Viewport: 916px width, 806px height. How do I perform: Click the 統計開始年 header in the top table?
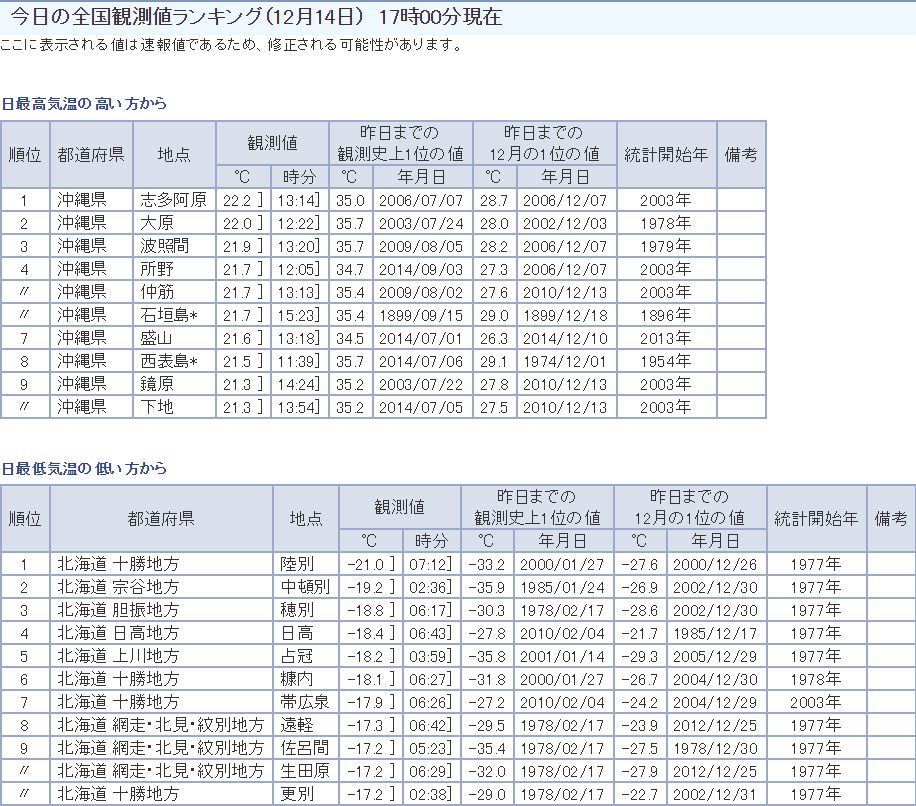tap(666, 155)
